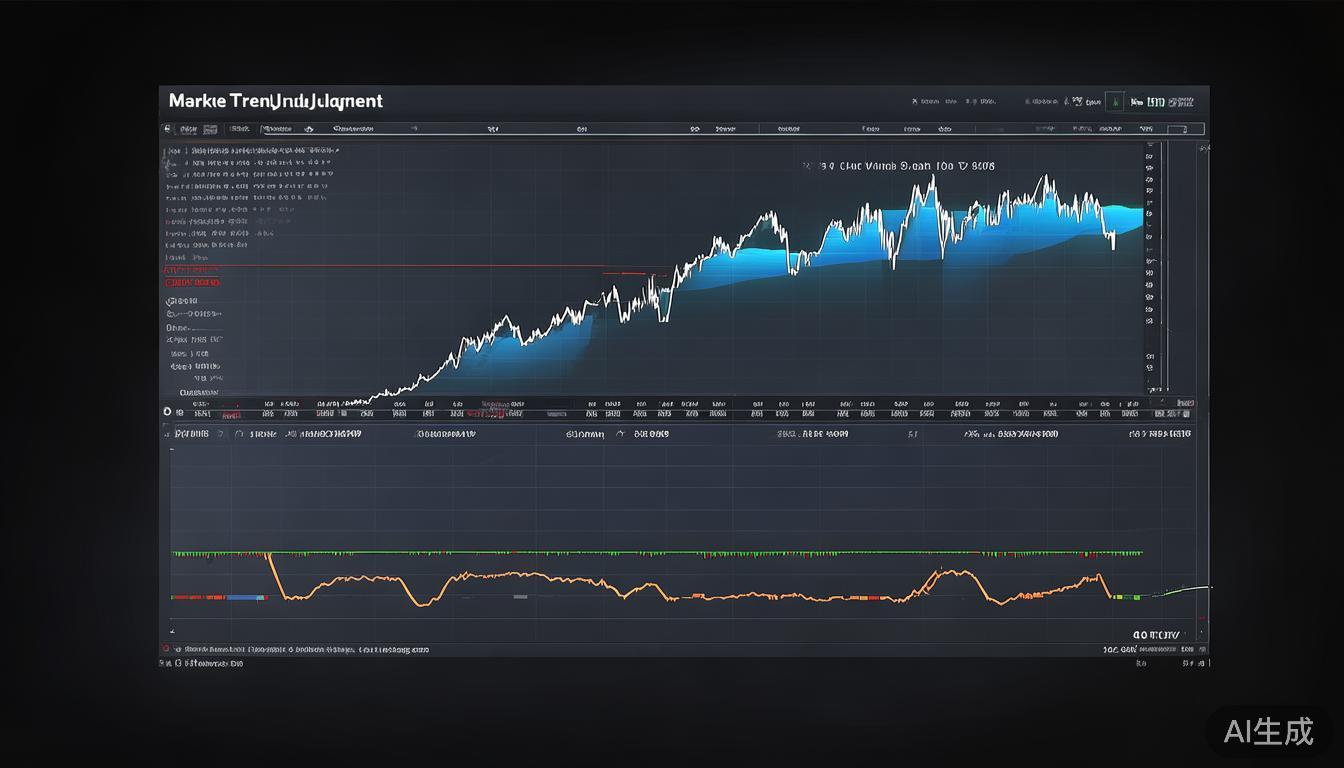Click the tiny icon at top-right corner of price axis
Screen dimensions: 1344x768
(x=1203, y=148)
